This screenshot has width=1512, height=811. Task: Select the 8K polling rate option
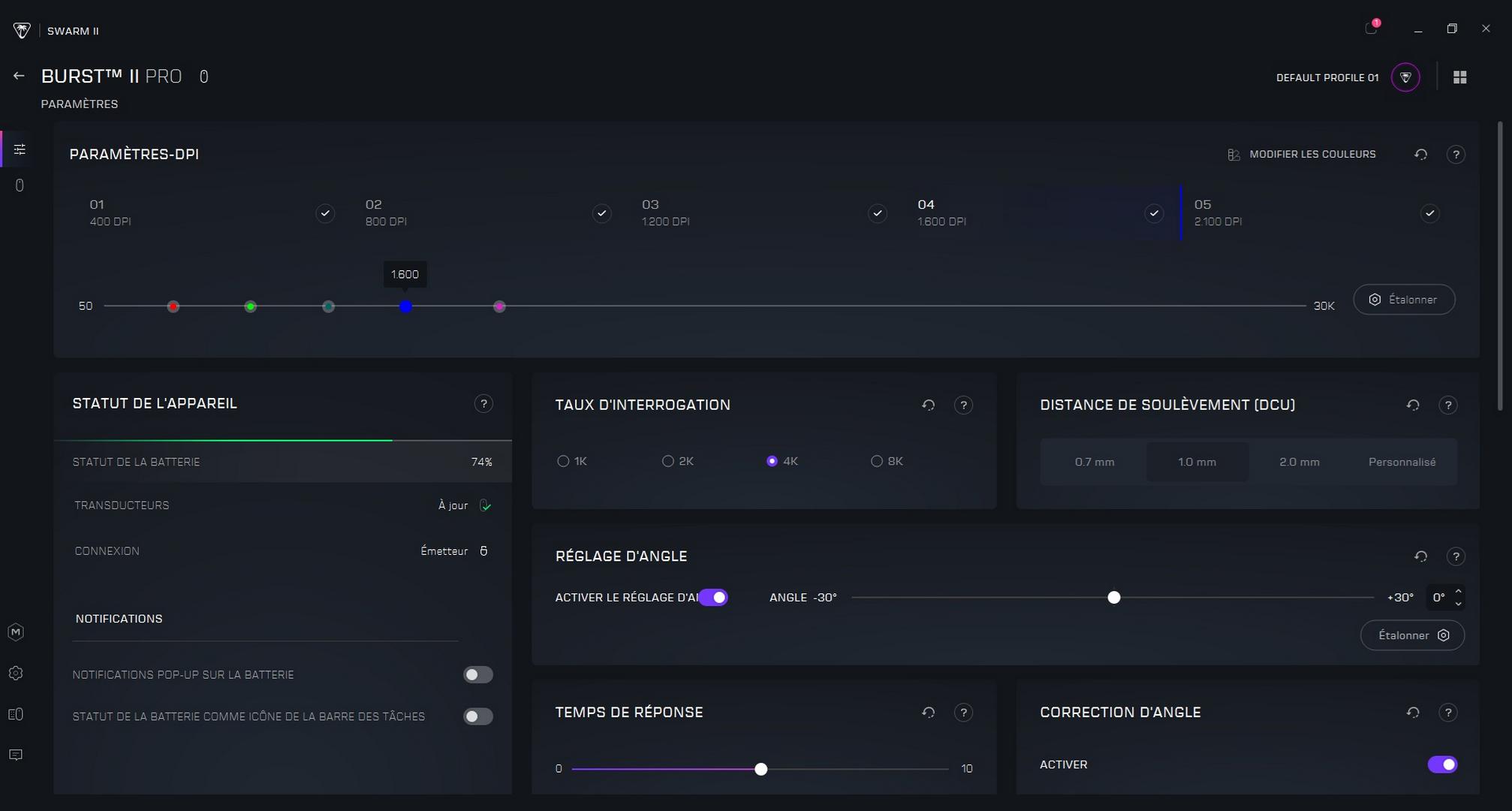click(x=877, y=461)
